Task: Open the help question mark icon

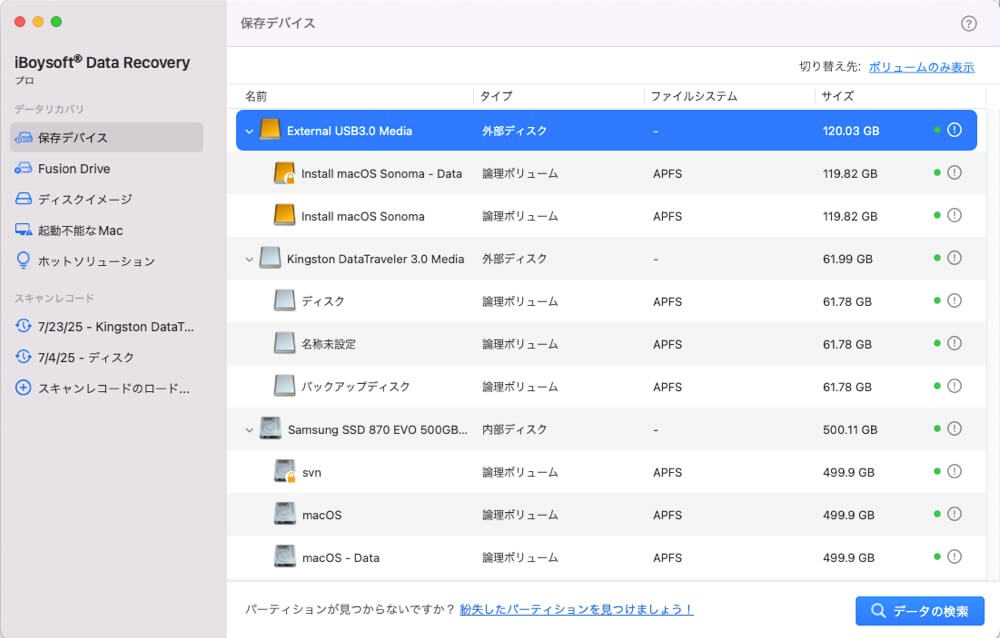Action: pyautogui.click(x=968, y=24)
